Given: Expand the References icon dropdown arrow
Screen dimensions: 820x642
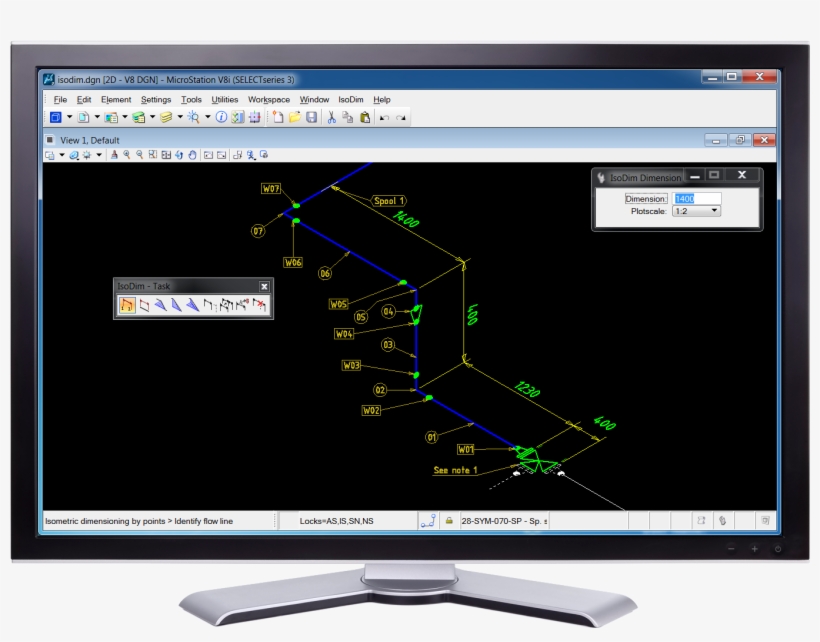Looking at the screenshot, I should (97, 117).
